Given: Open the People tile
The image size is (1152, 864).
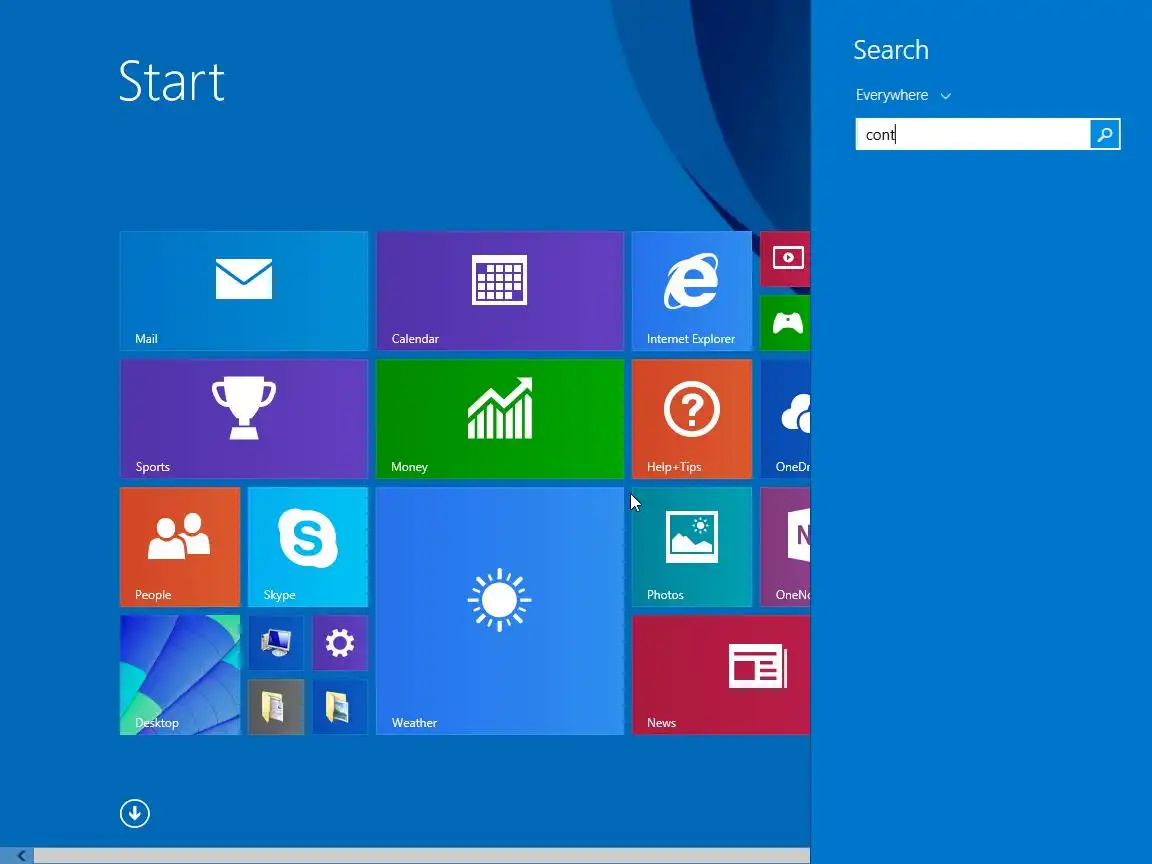Looking at the screenshot, I should [180, 547].
